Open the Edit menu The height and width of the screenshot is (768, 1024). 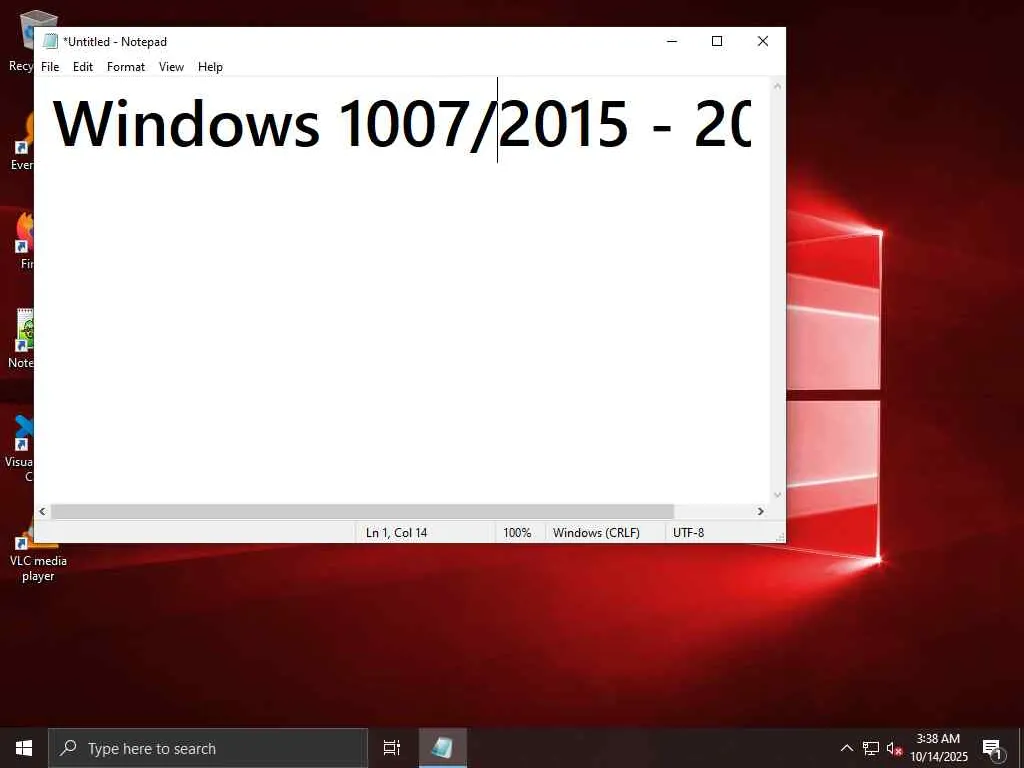click(x=82, y=67)
